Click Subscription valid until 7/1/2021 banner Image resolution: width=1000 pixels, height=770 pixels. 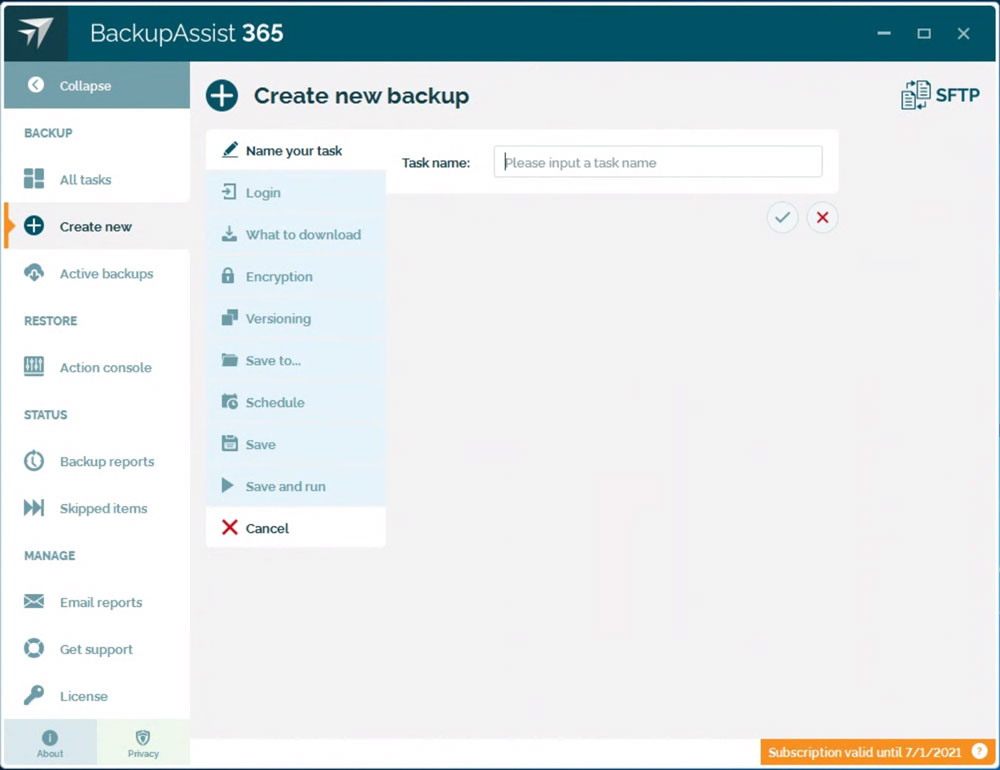pos(878,751)
